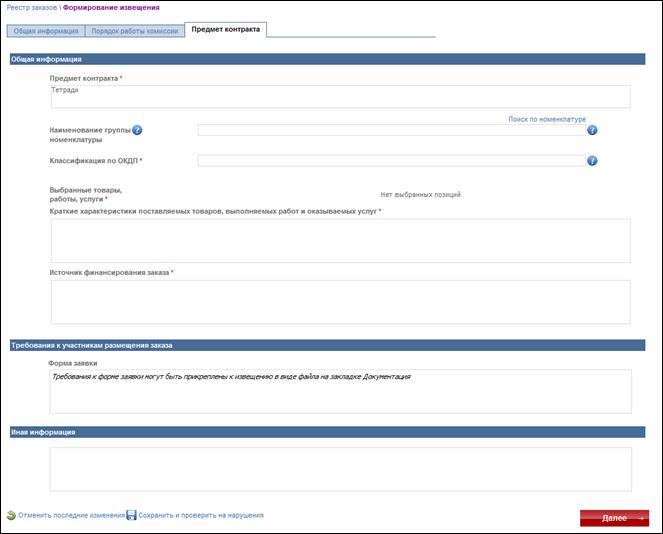Focus the 'Иная информация' text area
The height and width of the screenshot is (534, 663).
[341, 469]
